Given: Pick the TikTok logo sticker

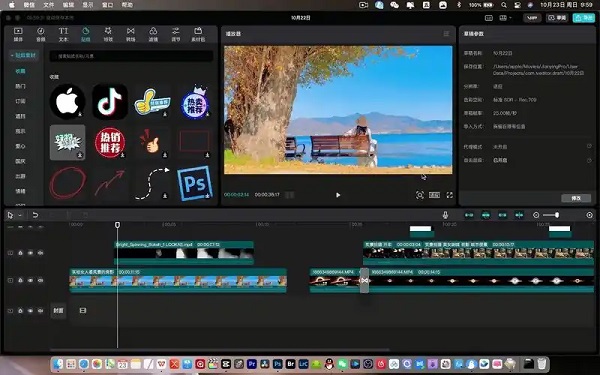Looking at the screenshot, I should [x=110, y=102].
